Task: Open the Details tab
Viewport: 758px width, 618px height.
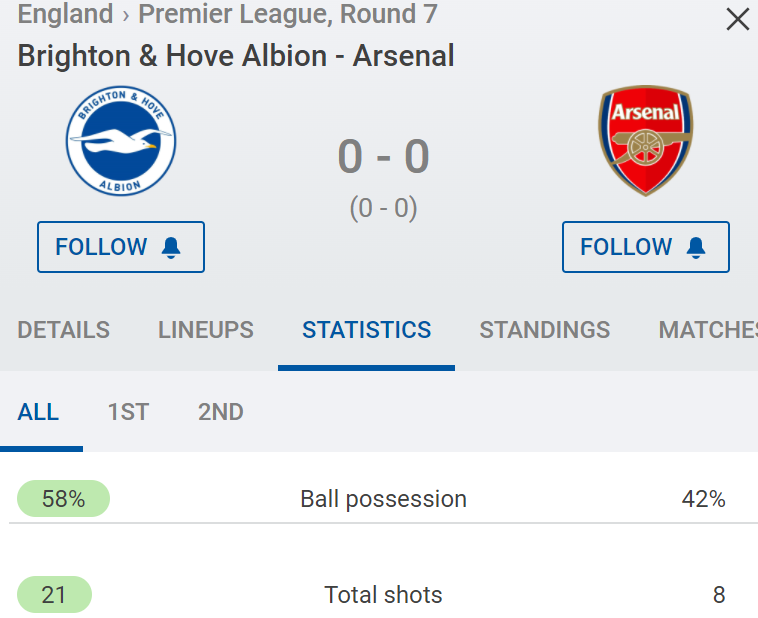Action: [x=64, y=330]
